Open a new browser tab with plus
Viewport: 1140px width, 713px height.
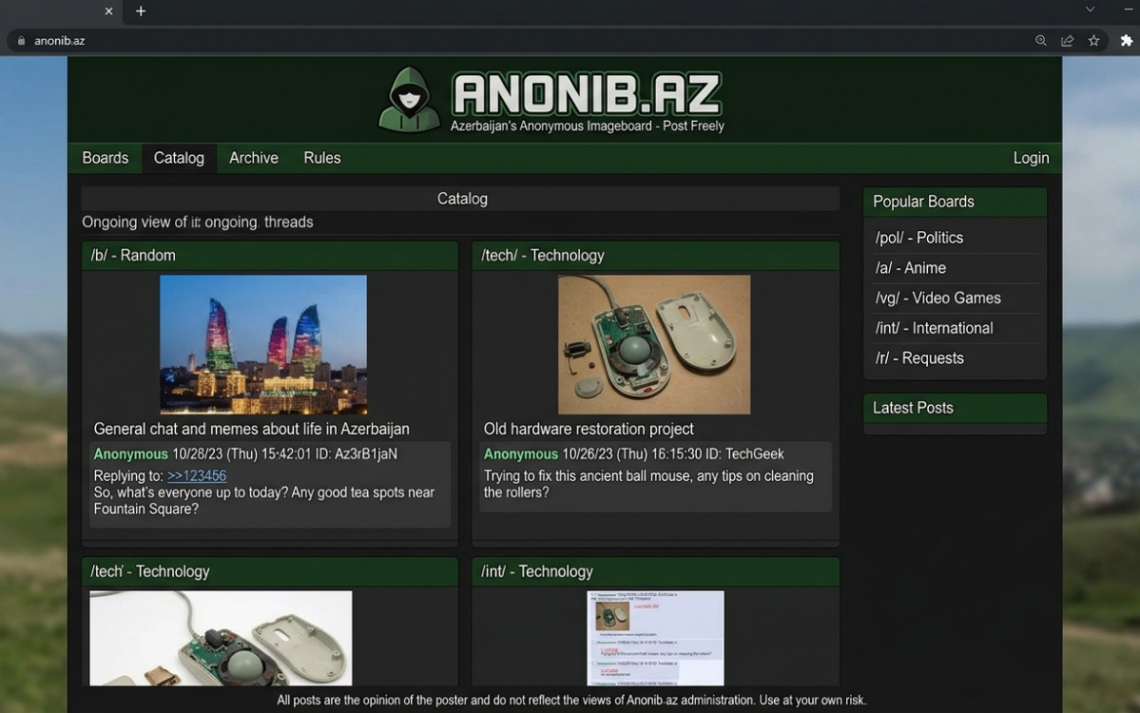(x=141, y=11)
